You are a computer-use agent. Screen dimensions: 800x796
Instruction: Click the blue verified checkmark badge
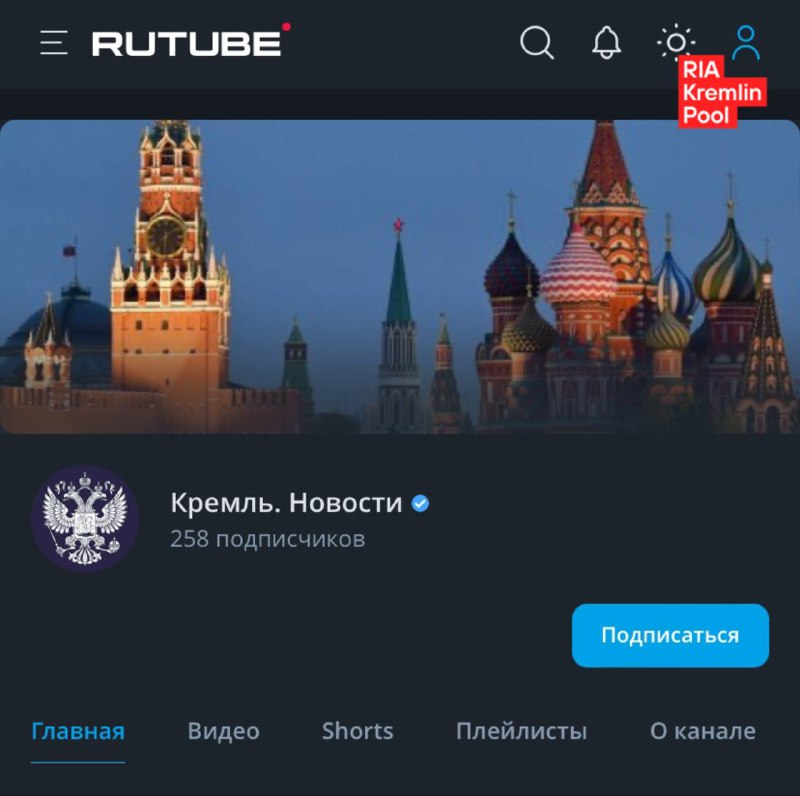tap(420, 504)
